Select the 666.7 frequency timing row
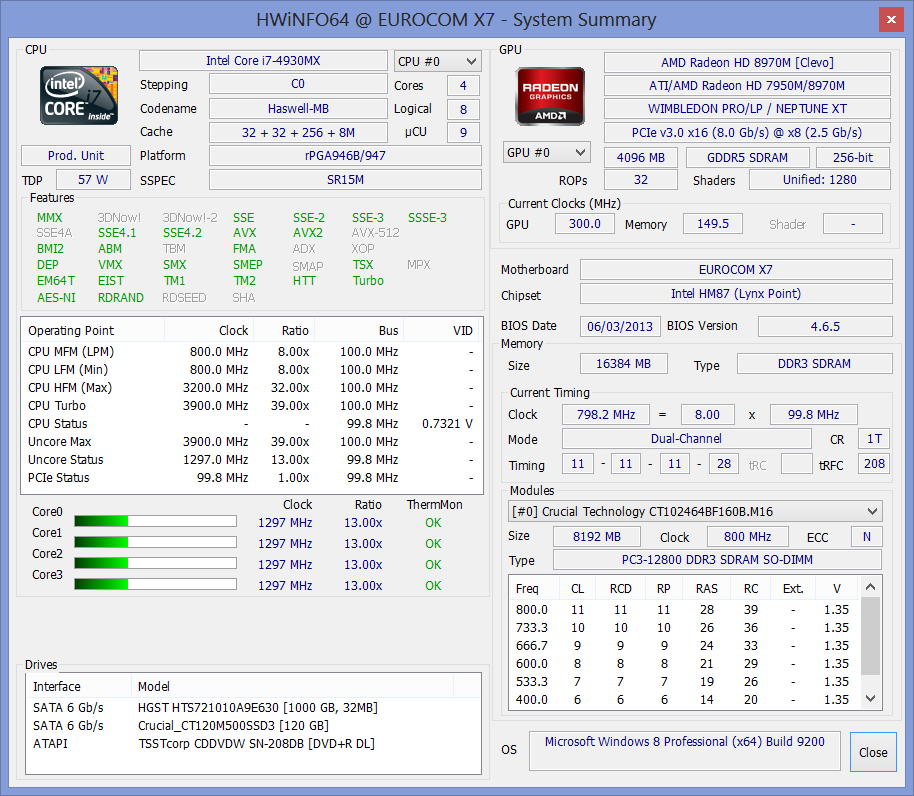 686,646
